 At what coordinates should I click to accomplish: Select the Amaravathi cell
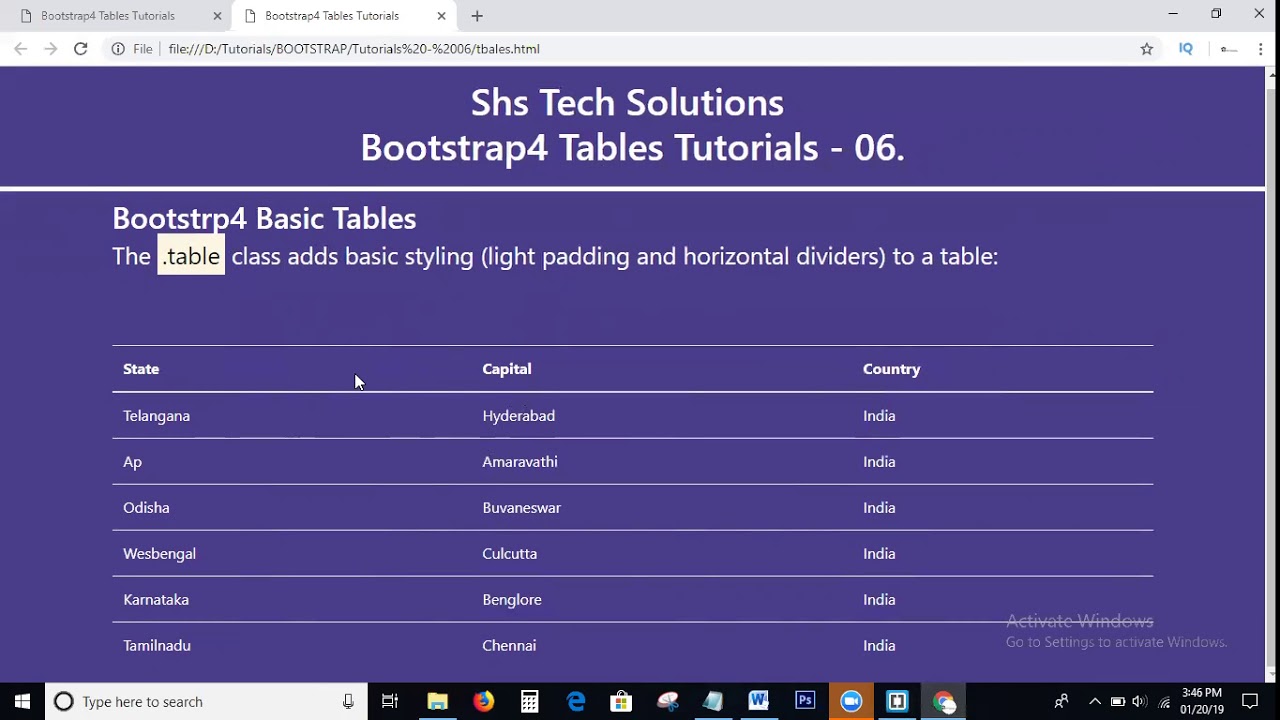520,462
